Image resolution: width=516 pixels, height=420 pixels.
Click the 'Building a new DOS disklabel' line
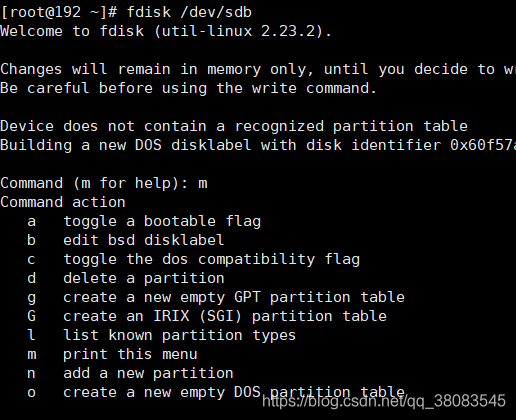[258, 145]
